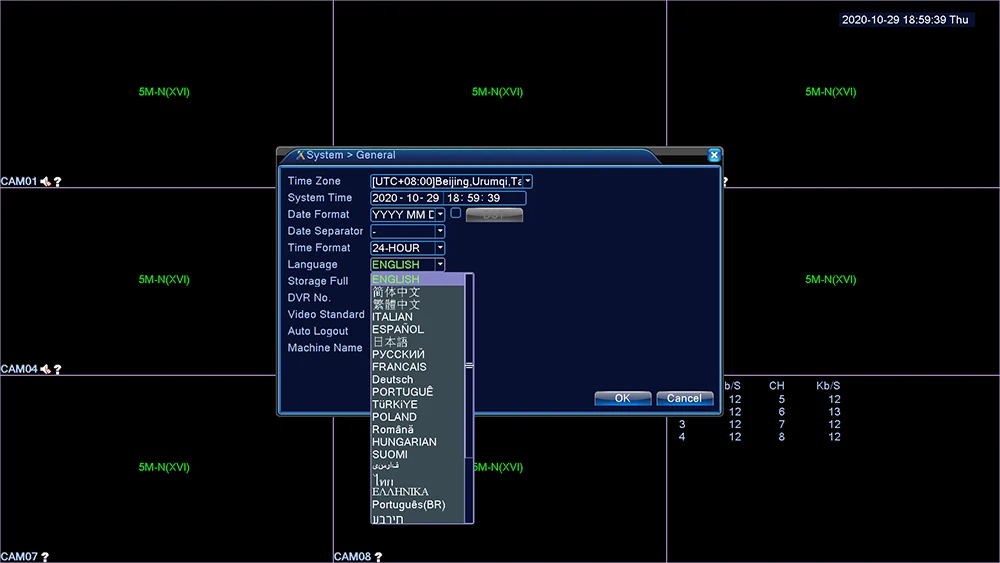Click the OK button
Screen dimensions: 1000x563
(622, 398)
